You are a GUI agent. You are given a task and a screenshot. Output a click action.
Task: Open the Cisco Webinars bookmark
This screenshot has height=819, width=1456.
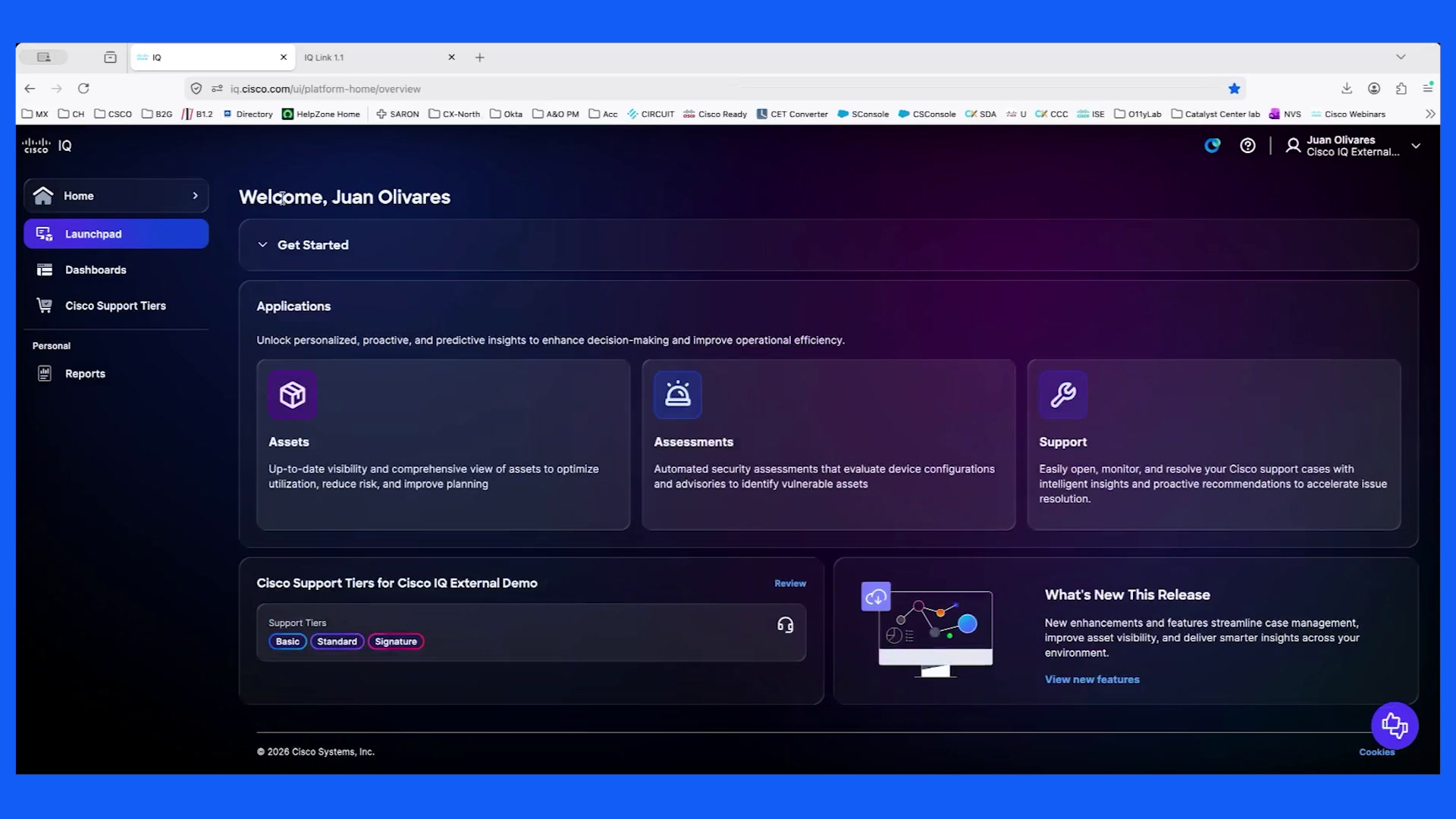coord(1348,115)
